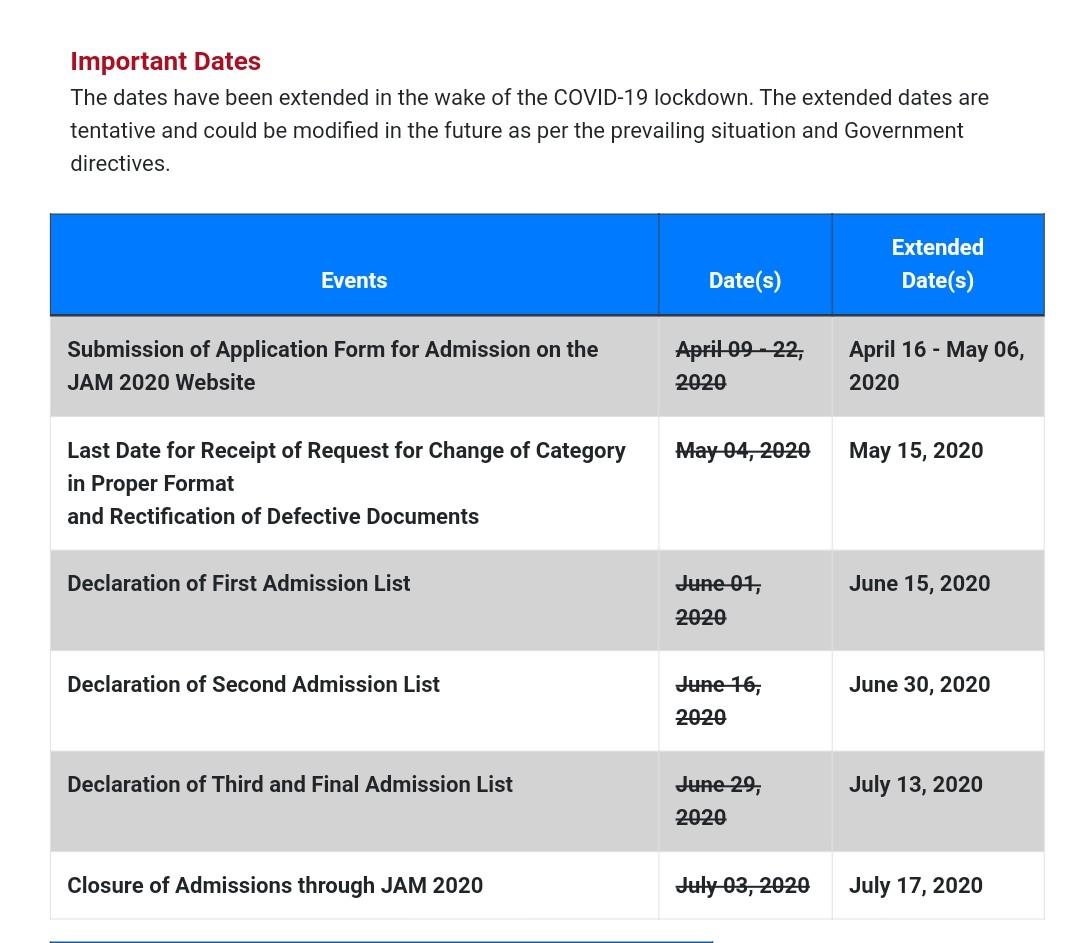The image size is (1068, 943).
Task: Click the June 30, 2020 extended date
Action: pos(919,684)
